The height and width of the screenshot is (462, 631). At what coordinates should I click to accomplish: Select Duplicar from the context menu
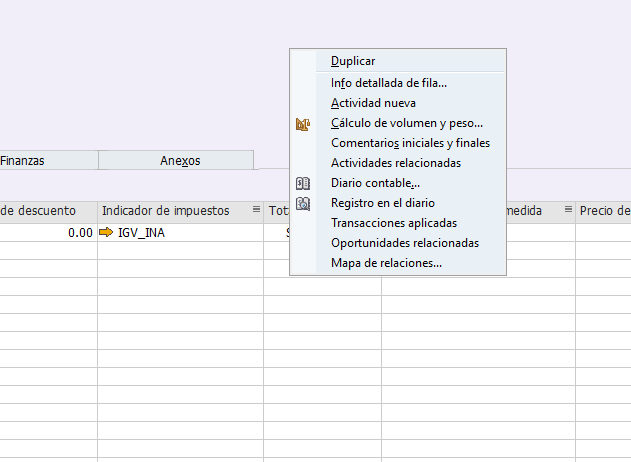click(x=353, y=61)
